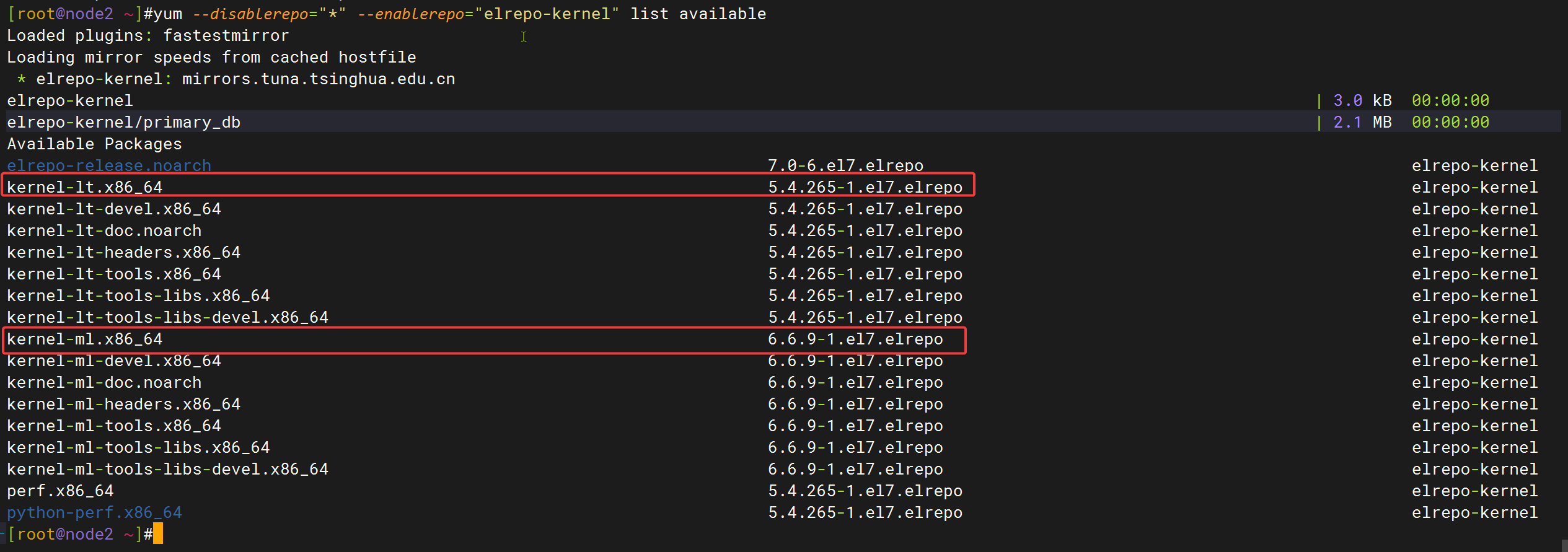
Task: Click python-perf.x86_64 package name
Action: 94,512
